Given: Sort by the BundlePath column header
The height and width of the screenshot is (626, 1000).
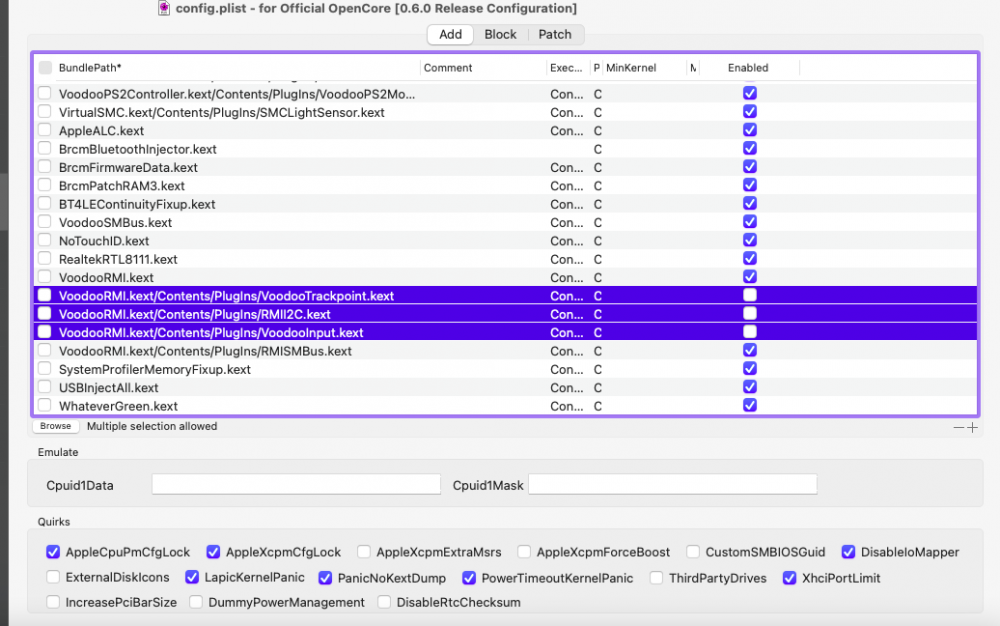Looking at the screenshot, I should 90,68.
